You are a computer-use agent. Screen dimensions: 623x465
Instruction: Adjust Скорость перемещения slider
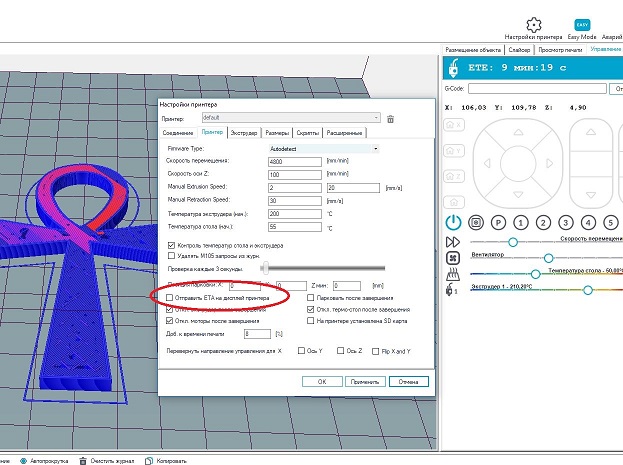pyautogui.click(x=513, y=242)
